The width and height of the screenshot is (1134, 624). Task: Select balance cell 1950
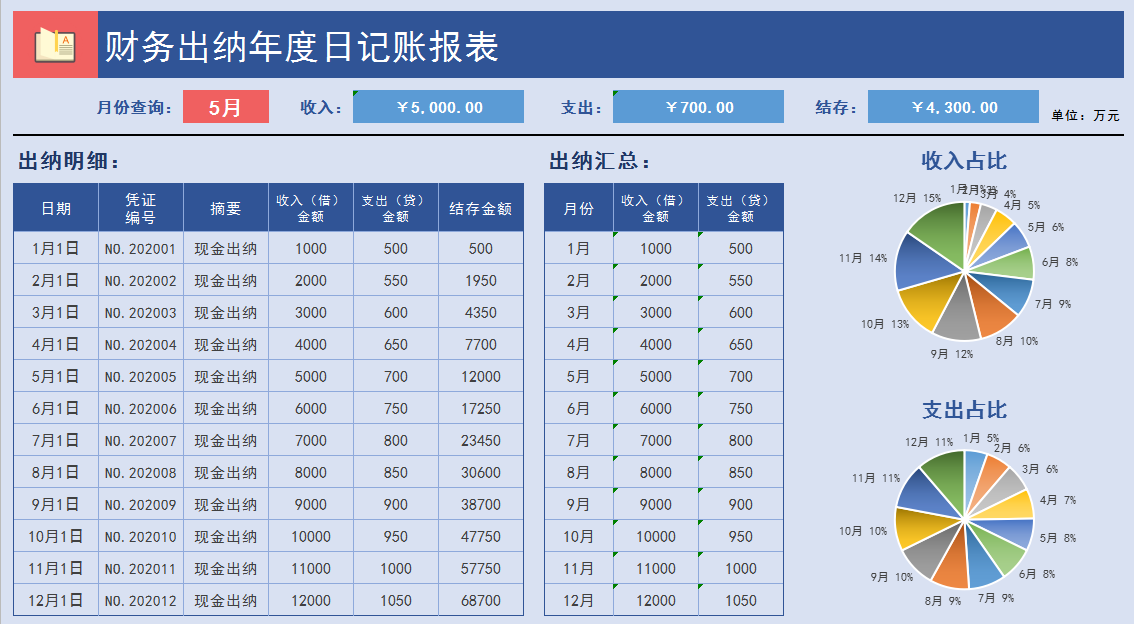point(481,281)
